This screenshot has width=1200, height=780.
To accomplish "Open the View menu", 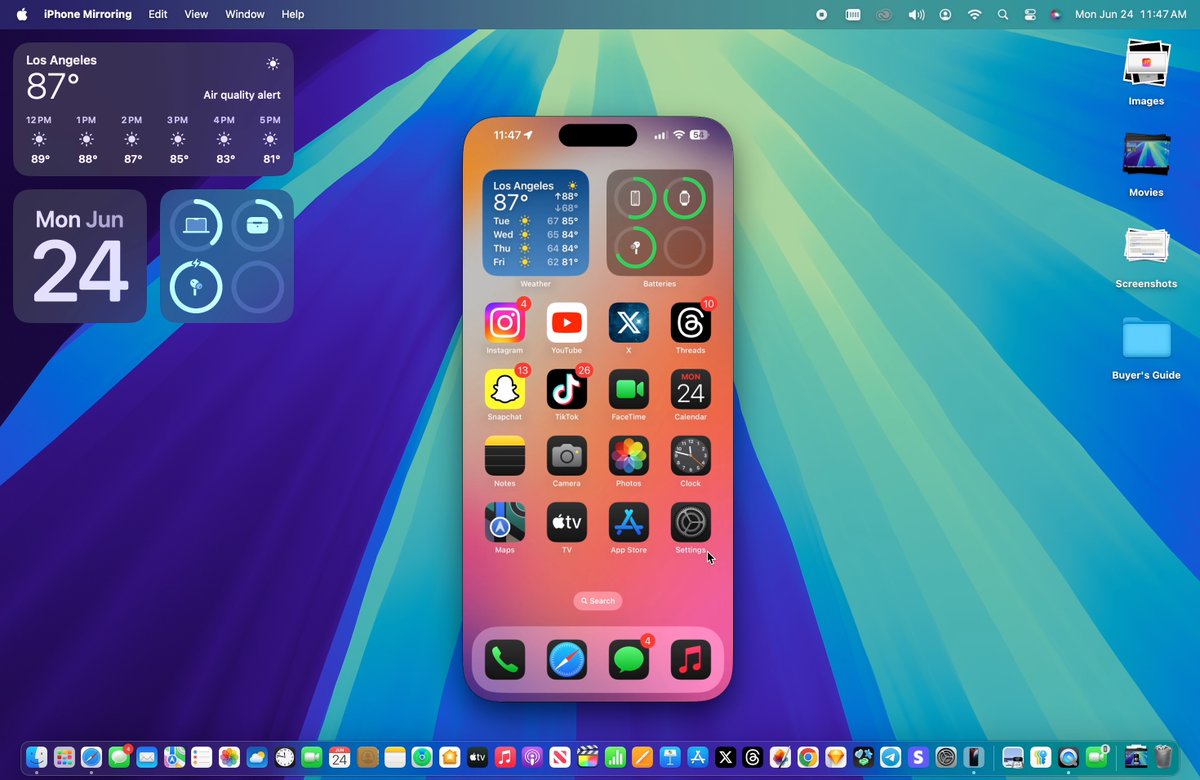I will pos(196,14).
